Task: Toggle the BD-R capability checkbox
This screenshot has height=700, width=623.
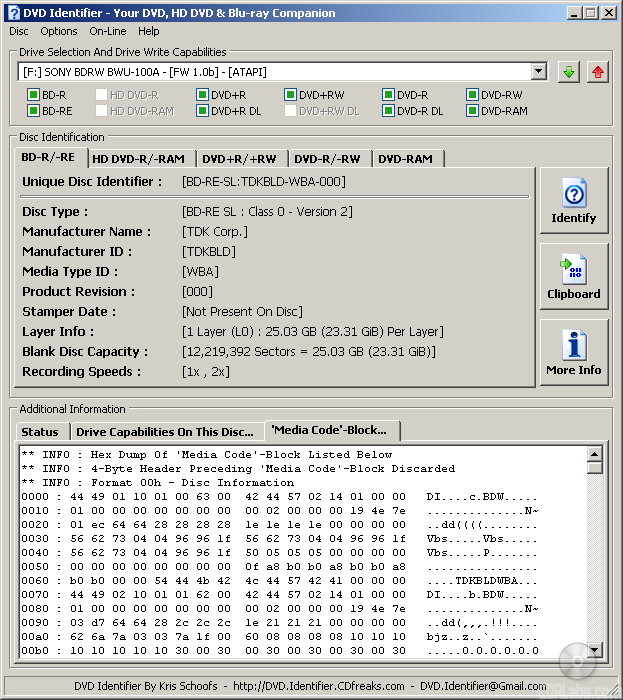Action: click(34, 95)
